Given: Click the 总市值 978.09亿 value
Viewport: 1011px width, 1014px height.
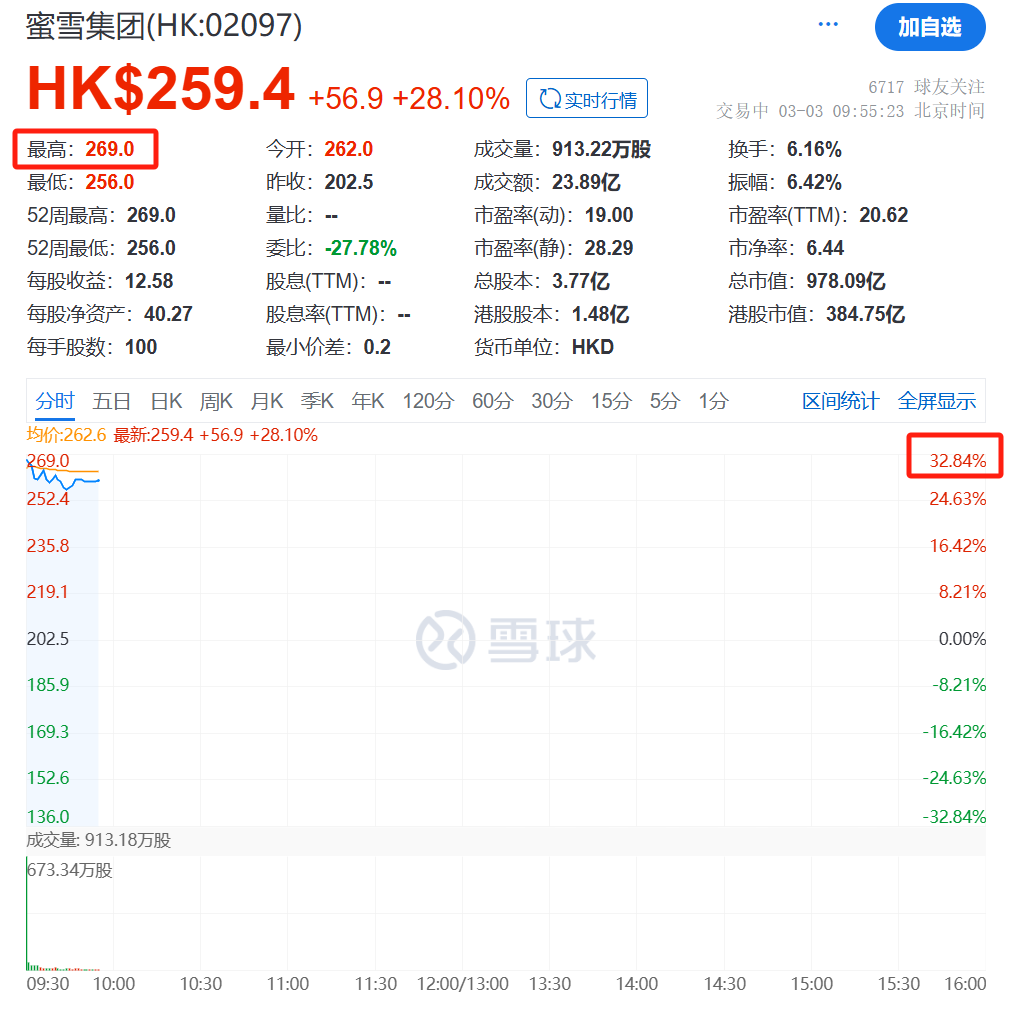Looking at the screenshot, I should tap(845, 281).
